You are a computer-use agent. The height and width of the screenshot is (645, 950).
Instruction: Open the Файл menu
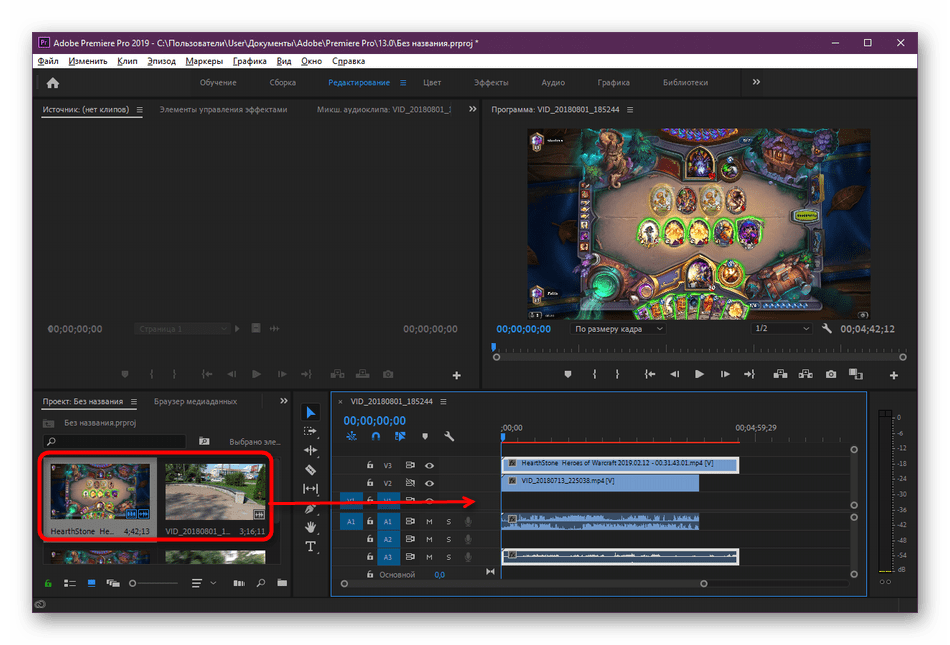[48, 61]
